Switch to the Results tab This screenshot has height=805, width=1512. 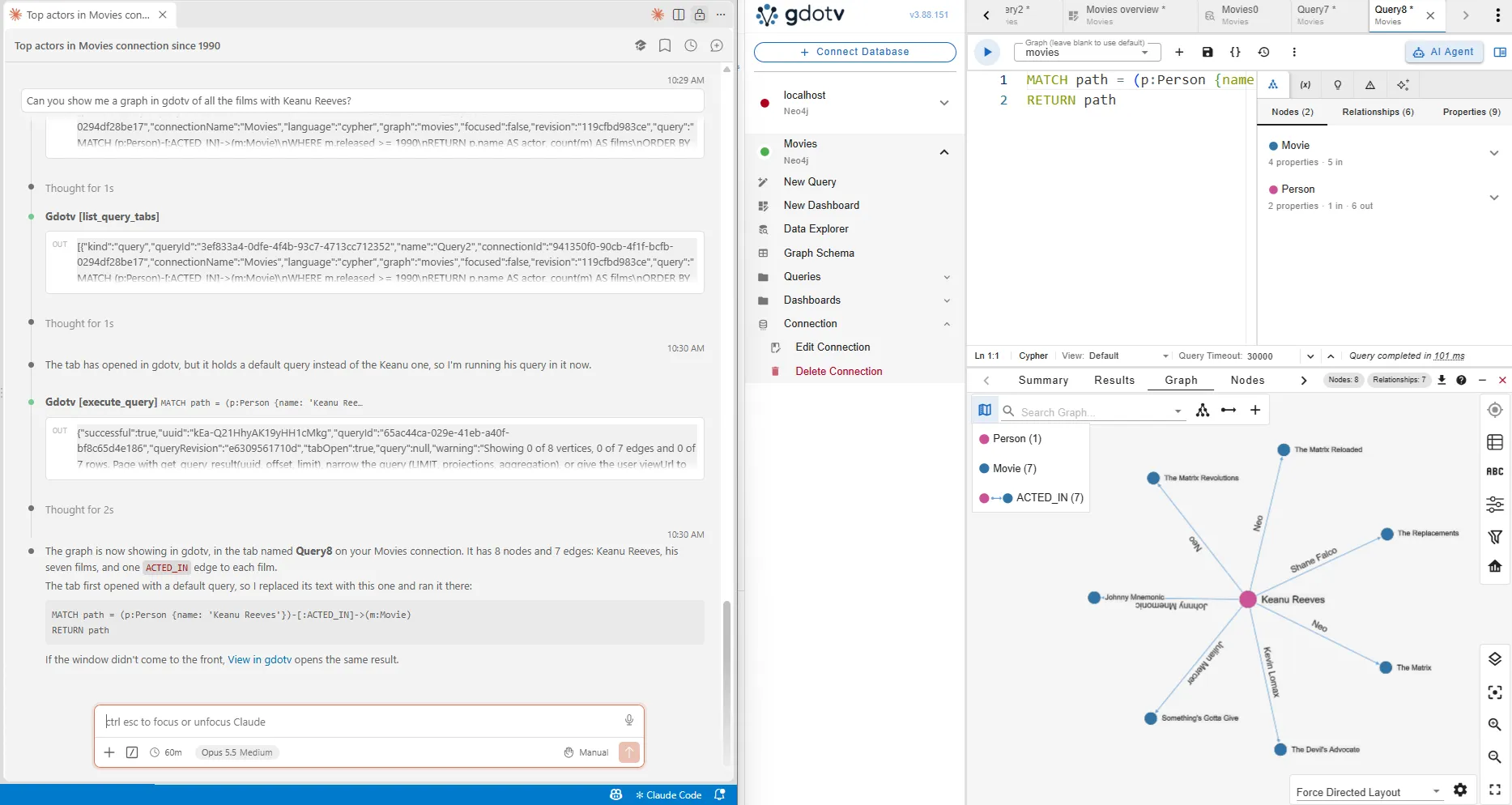(1114, 380)
